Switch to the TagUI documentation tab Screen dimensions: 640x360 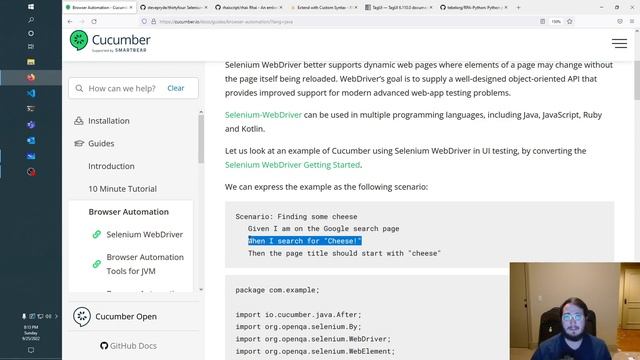[x=398, y=7]
